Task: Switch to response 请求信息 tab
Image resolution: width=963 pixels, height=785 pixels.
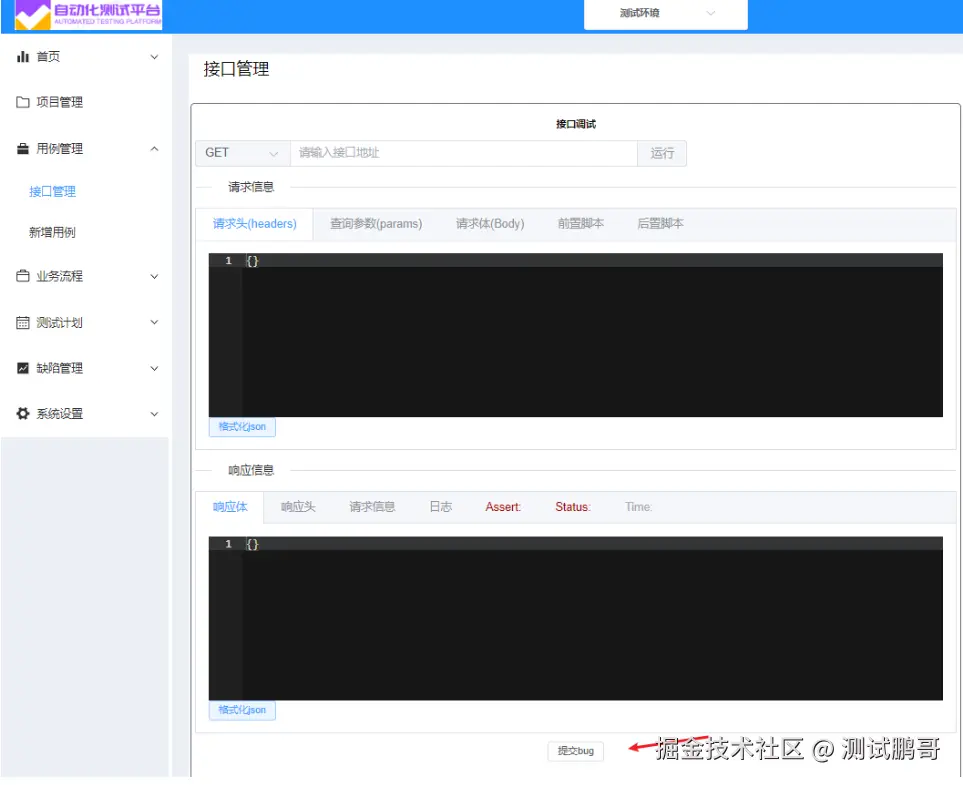Action: pos(372,507)
